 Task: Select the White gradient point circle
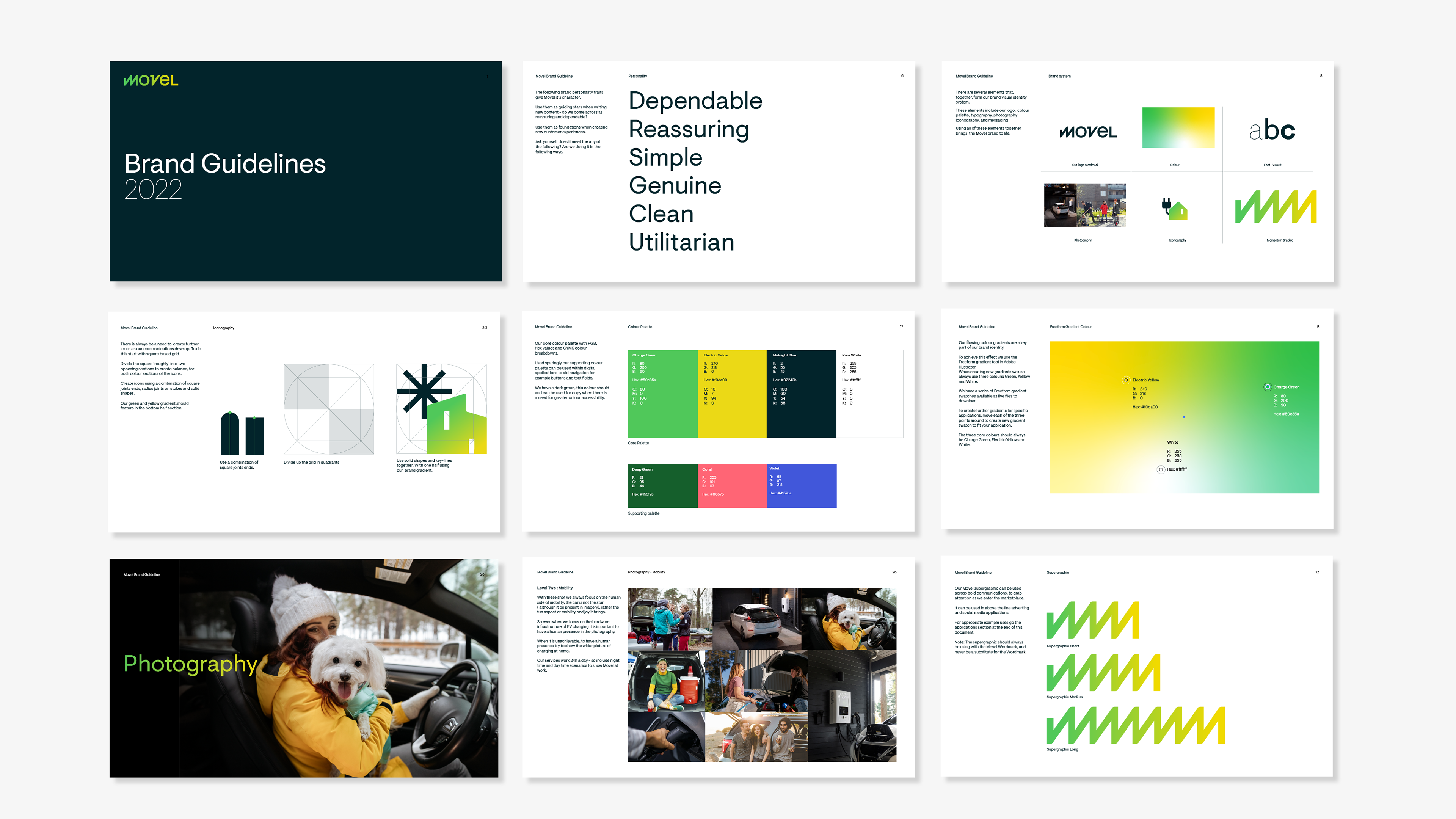coord(1160,470)
